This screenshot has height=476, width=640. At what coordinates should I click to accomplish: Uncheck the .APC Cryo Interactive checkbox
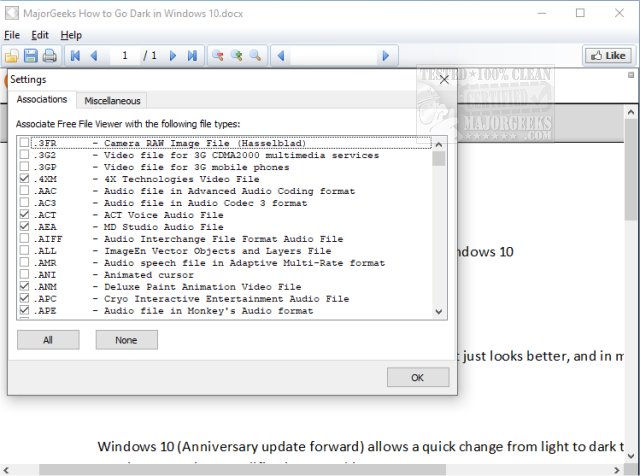click(x=24, y=298)
